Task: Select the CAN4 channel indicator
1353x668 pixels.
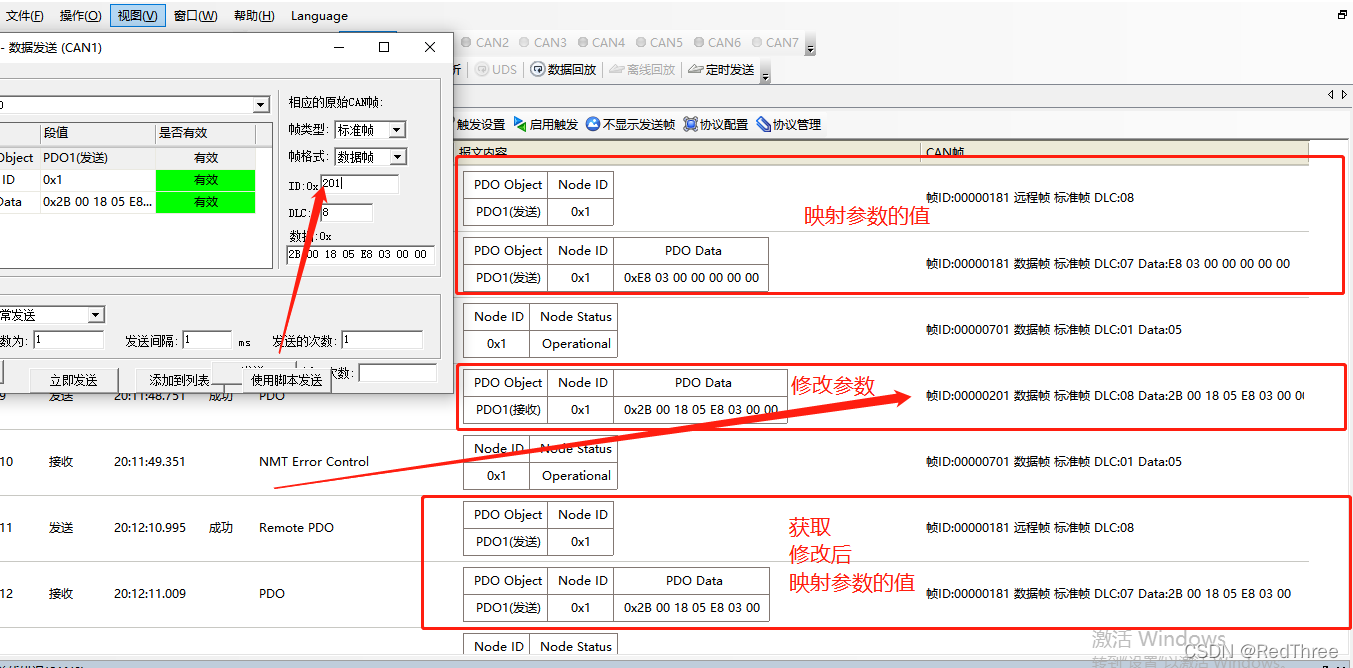Action: pos(601,43)
